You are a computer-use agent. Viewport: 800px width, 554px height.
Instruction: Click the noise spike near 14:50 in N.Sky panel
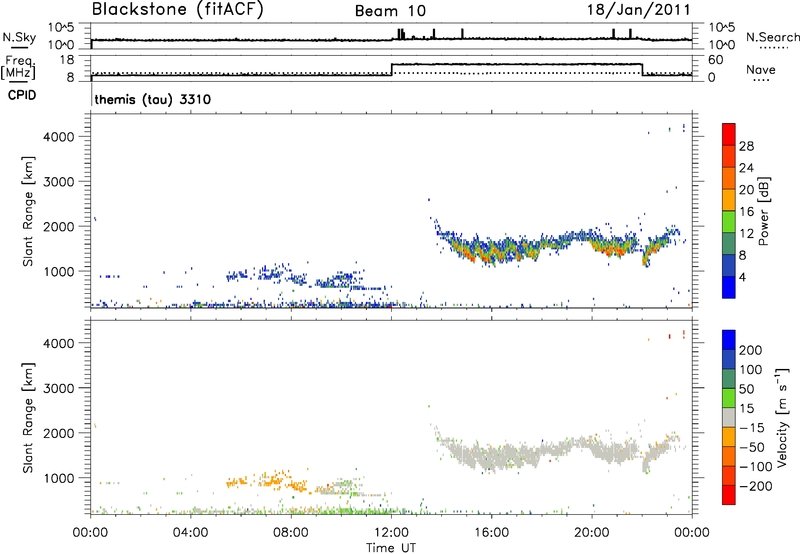[x=462, y=34]
